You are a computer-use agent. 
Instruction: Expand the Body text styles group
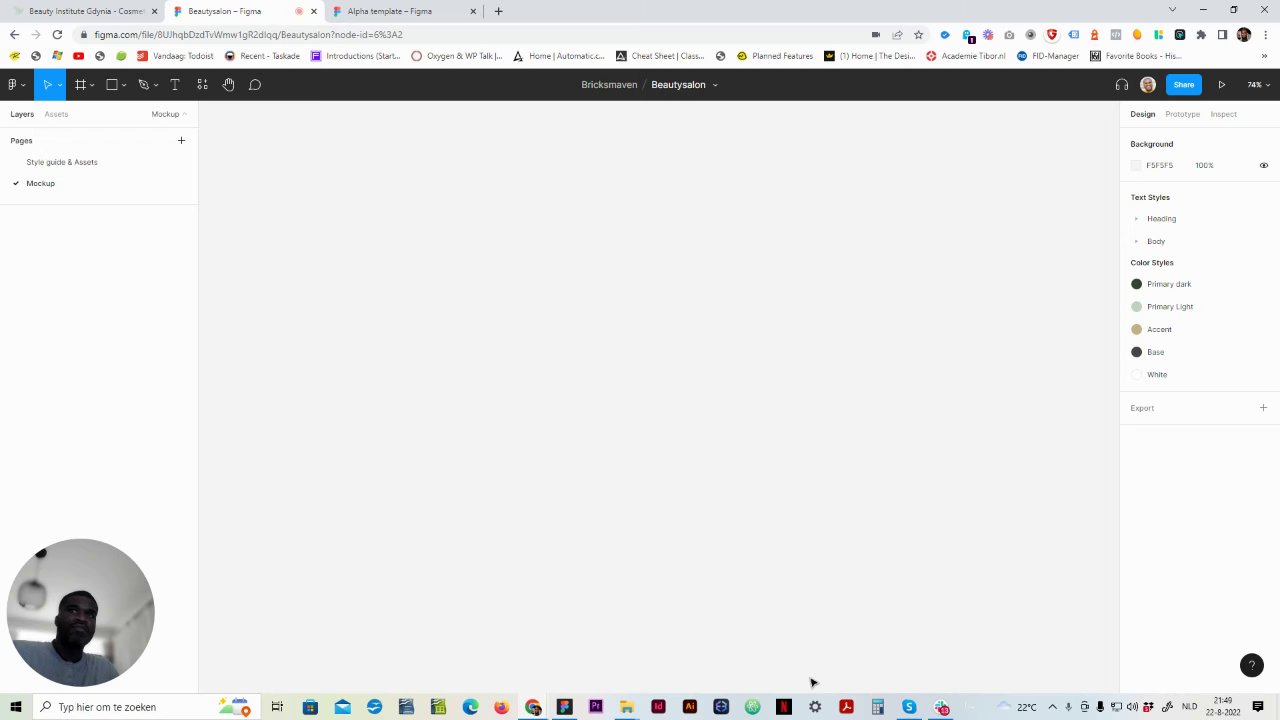pyautogui.click(x=1136, y=241)
